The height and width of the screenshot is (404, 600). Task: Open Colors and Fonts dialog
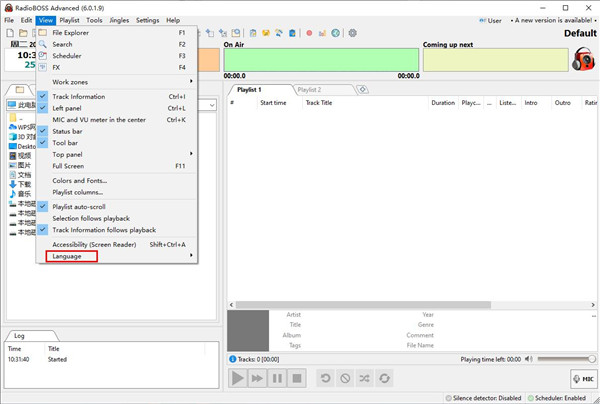(x=79, y=180)
